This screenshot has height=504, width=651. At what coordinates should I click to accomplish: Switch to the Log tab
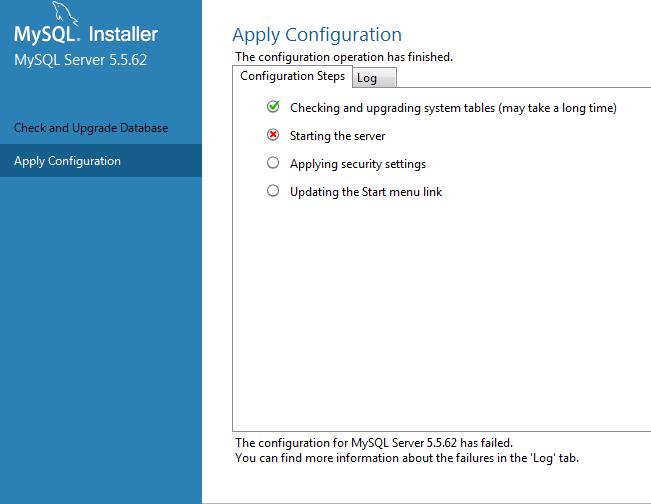[x=374, y=78]
